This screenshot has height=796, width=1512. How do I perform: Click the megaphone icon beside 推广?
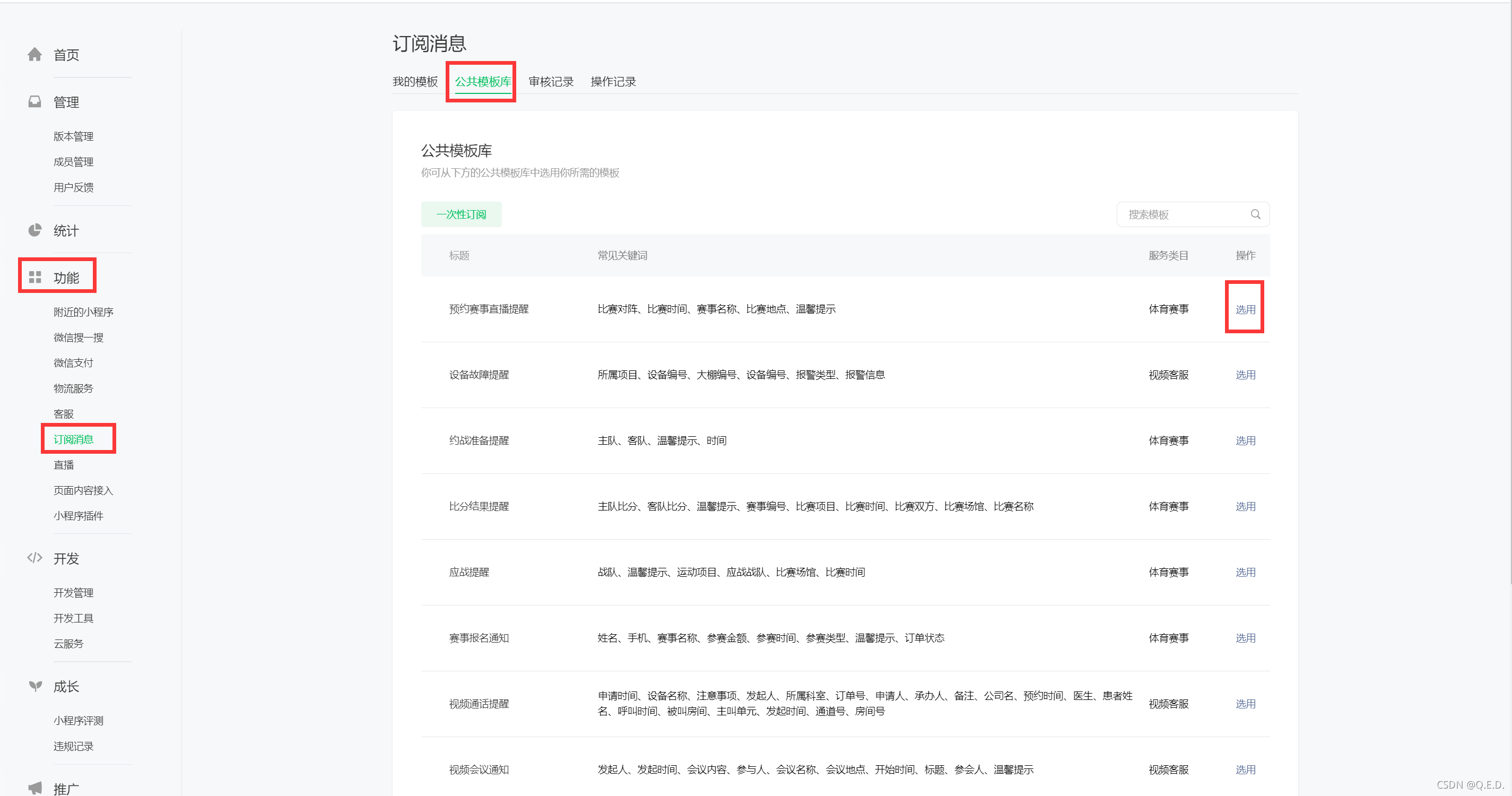point(35,788)
